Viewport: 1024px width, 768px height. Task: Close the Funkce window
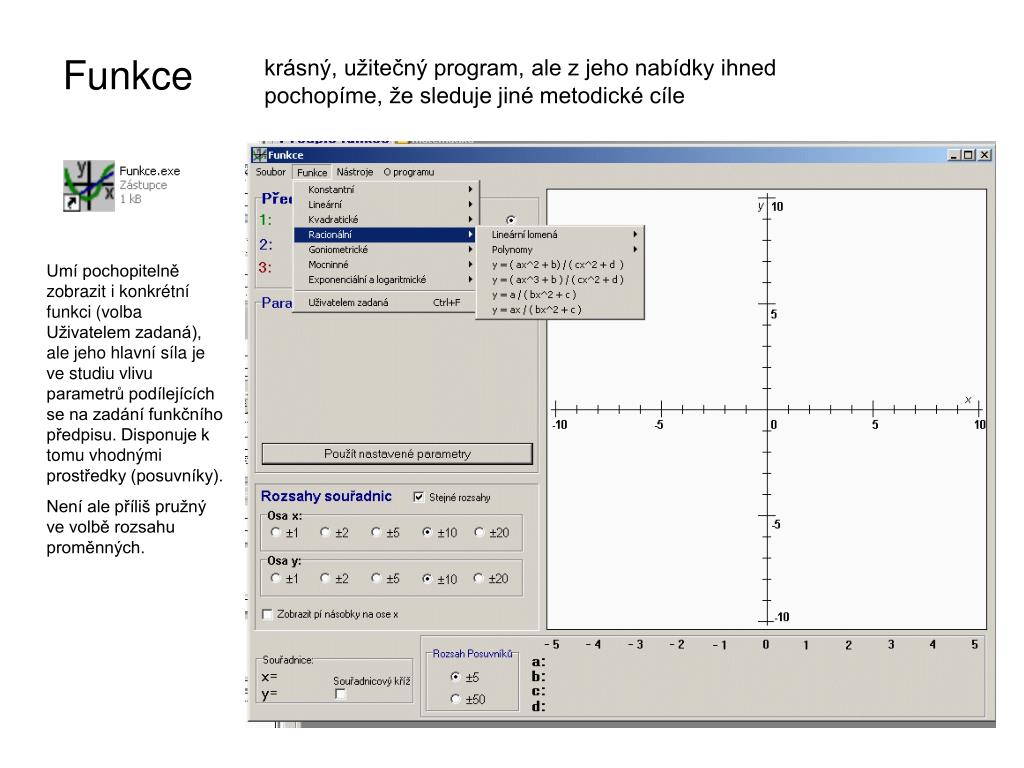point(985,155)
